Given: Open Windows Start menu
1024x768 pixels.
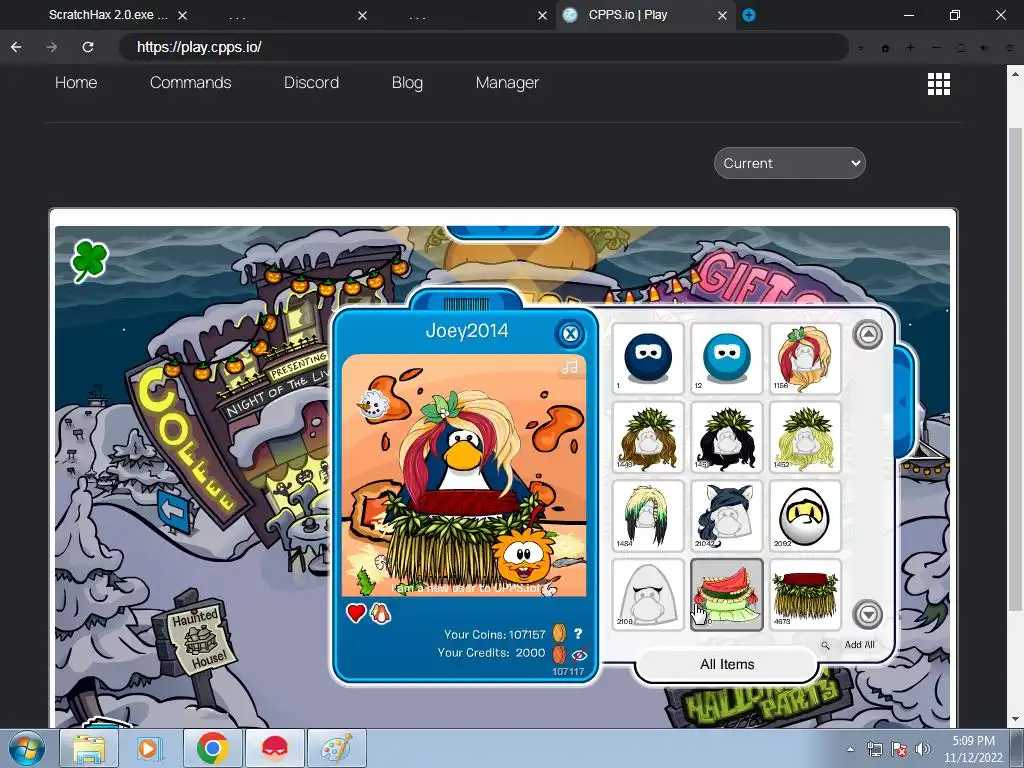Looking at the screenshot, I should 26,748.
